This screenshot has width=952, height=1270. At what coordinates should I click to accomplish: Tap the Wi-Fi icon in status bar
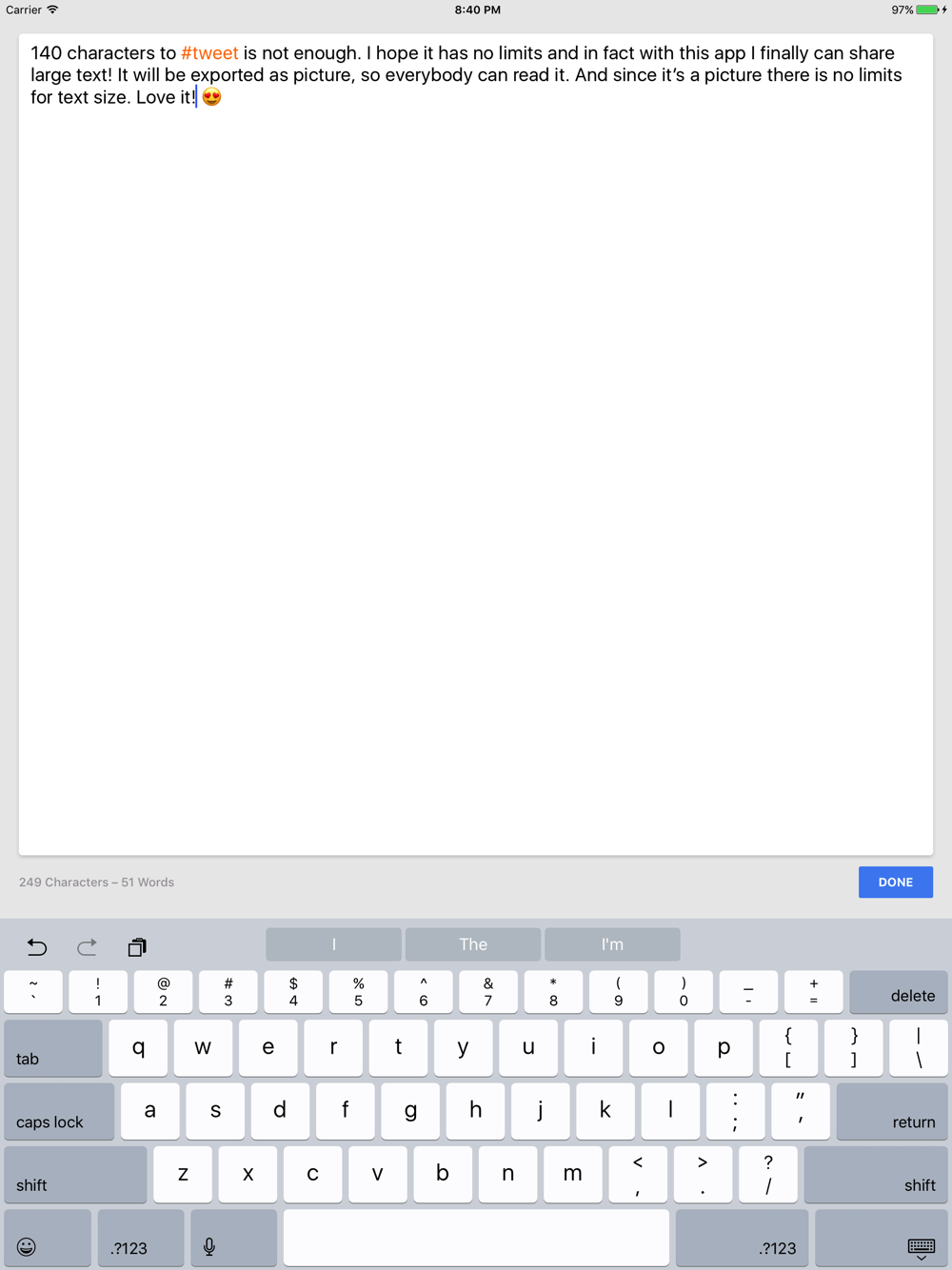click(52, 10)
